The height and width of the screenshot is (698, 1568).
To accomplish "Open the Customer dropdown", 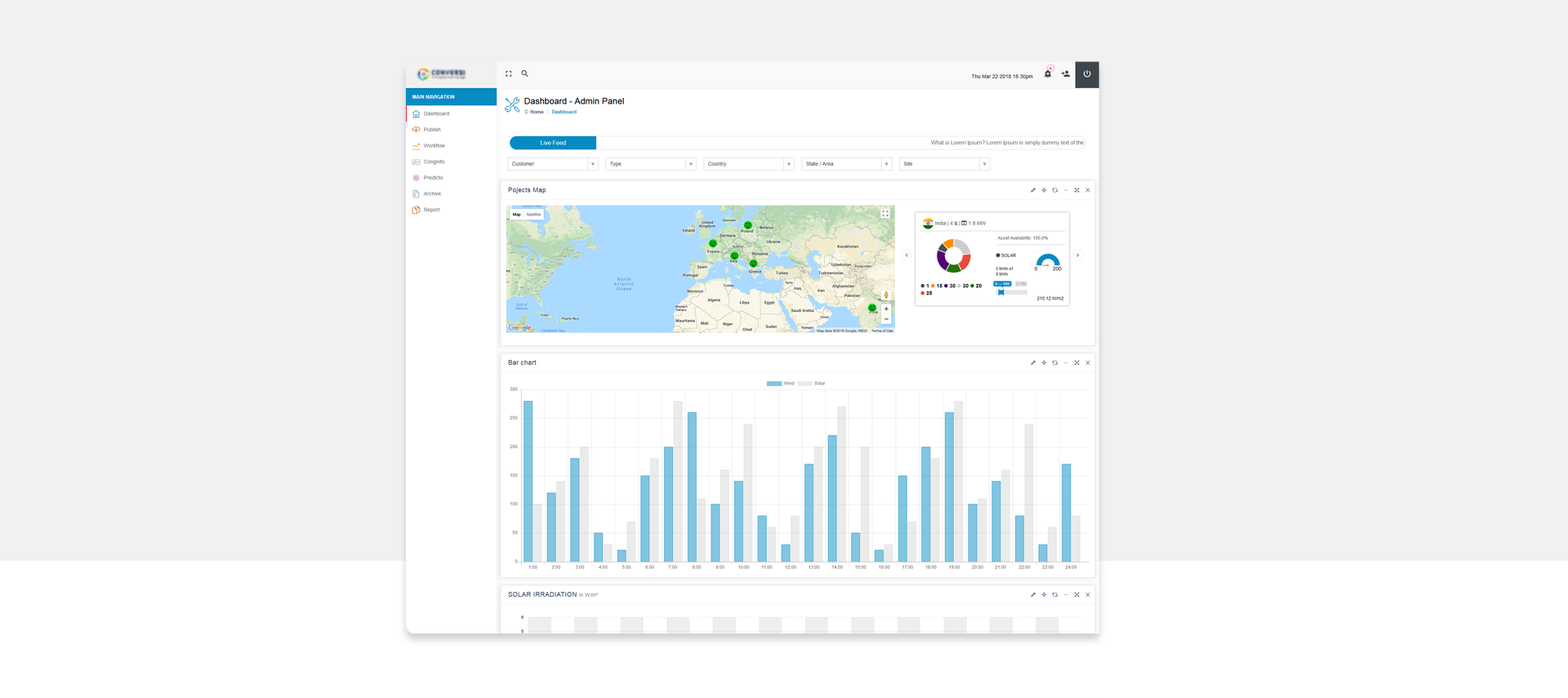I will [x=553, y=164].
